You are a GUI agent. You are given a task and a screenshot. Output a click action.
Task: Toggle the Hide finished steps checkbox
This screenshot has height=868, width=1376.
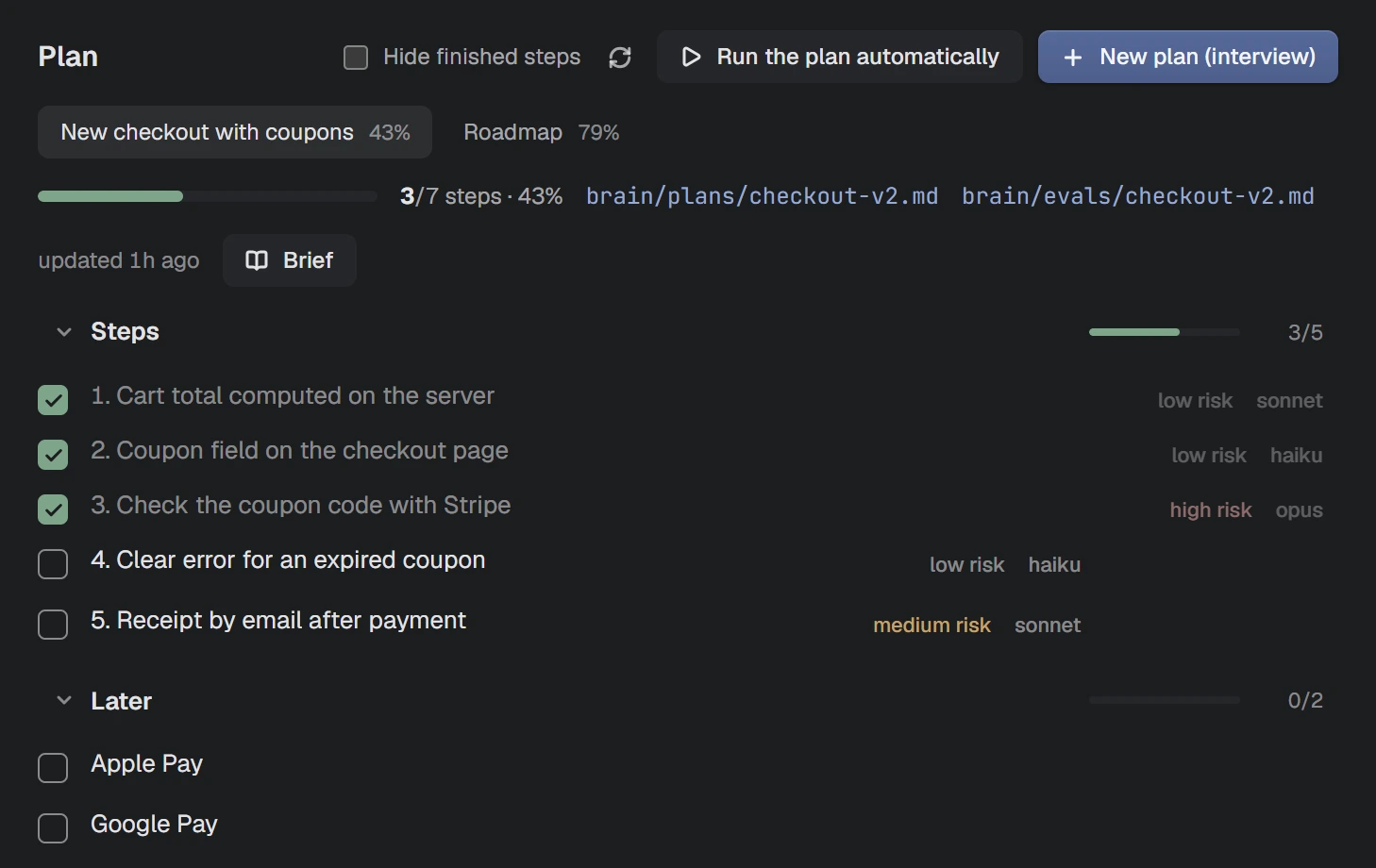pos(356,58)
